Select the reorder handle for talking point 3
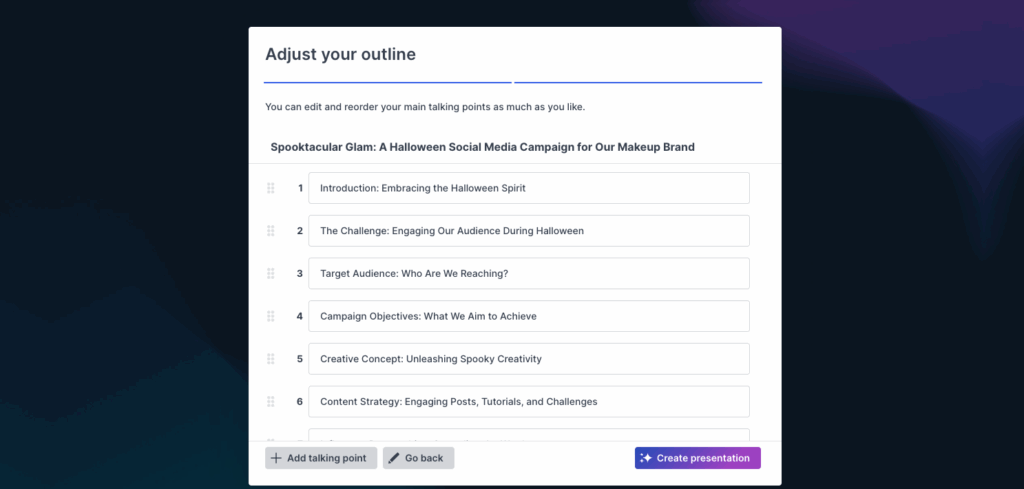Image resolution: width=1024 pixels, height=489 pixels. click(271, 274)
